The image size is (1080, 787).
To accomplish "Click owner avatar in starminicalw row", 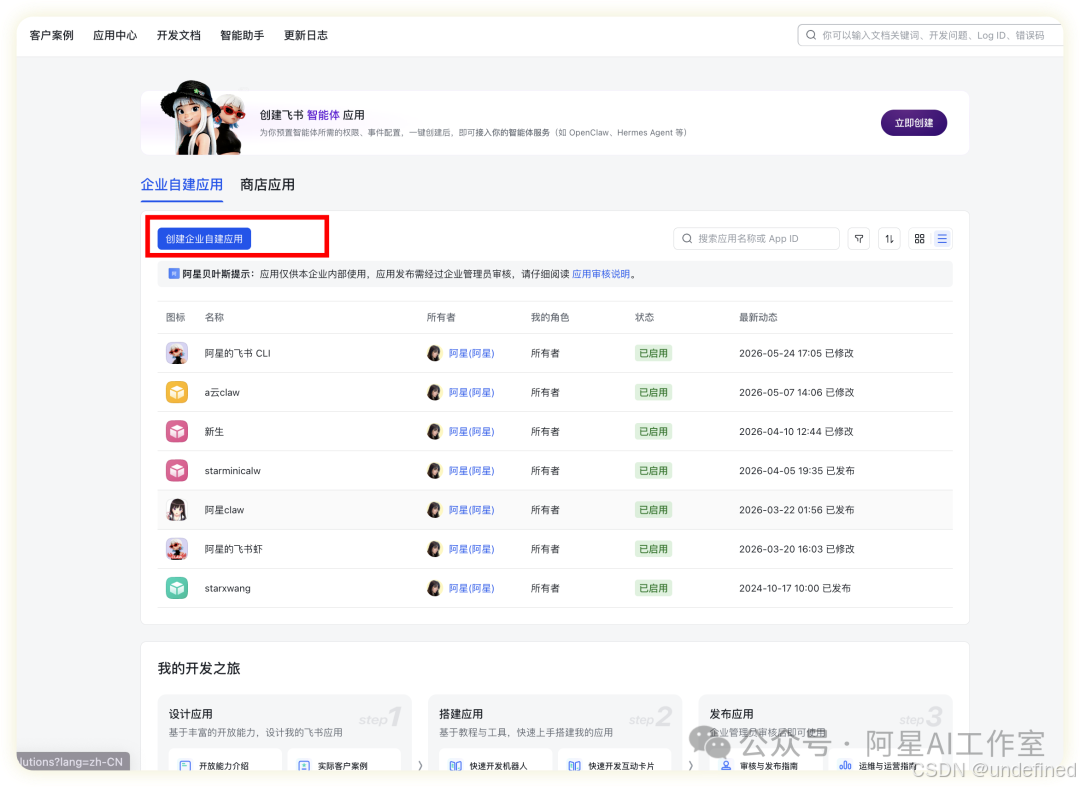I will 434,471.
